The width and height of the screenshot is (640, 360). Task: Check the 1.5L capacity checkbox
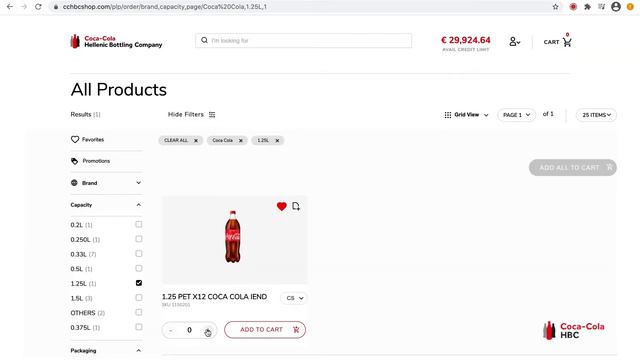[x=139, y=298]
